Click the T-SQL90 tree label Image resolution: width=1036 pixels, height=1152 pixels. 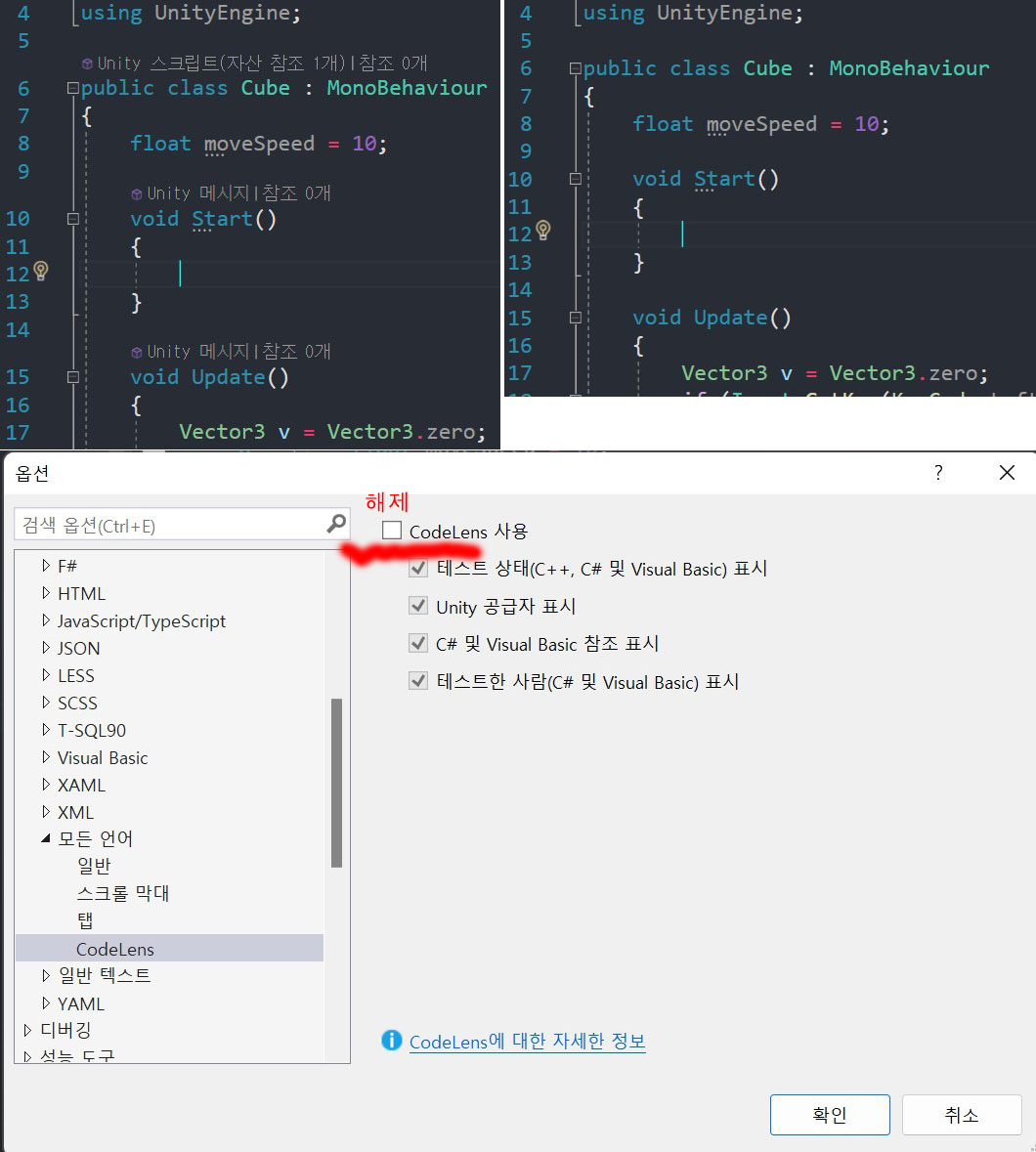(92, 730)
